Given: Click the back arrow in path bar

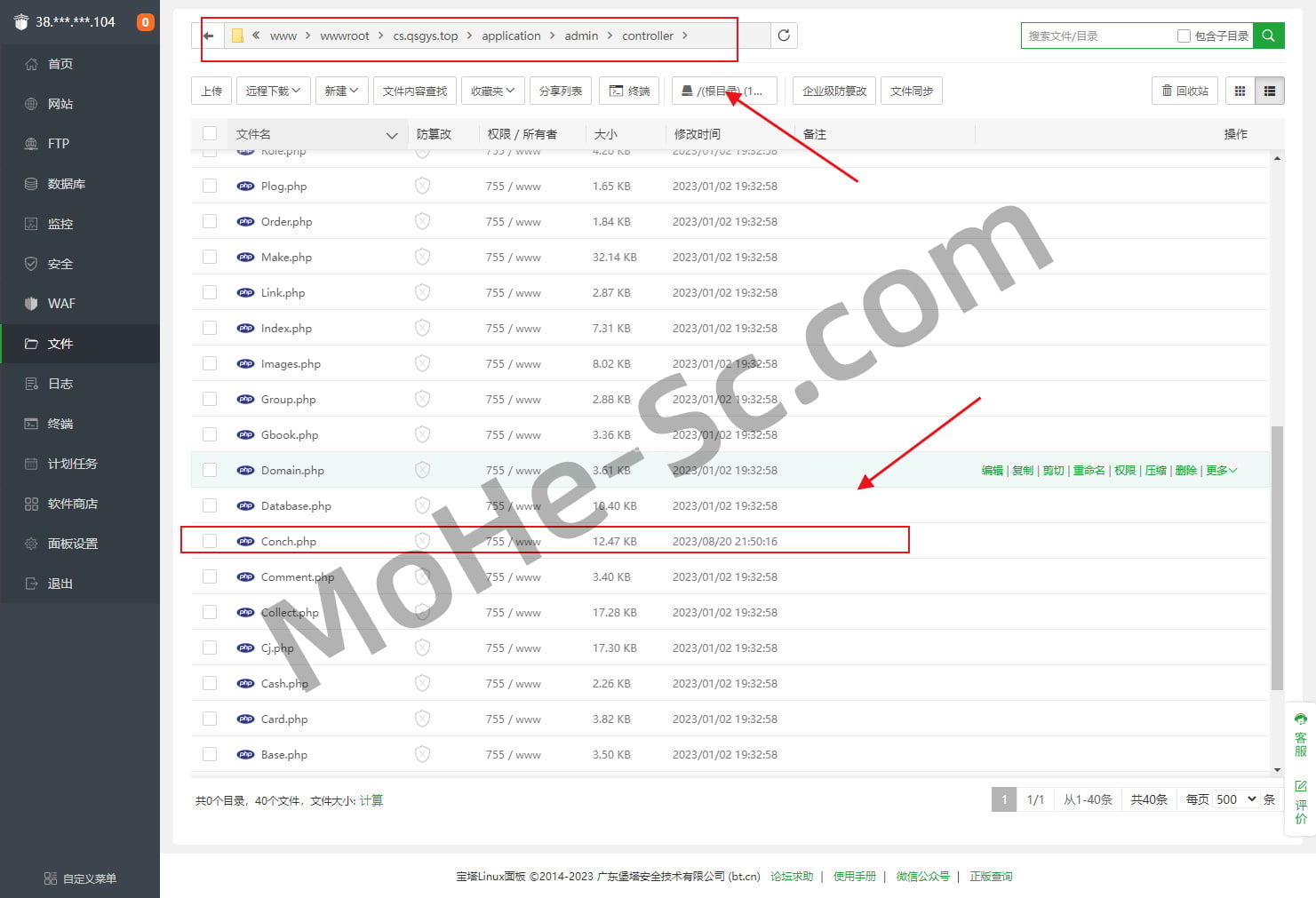Looking at the screenshot, I should point(209,36).
